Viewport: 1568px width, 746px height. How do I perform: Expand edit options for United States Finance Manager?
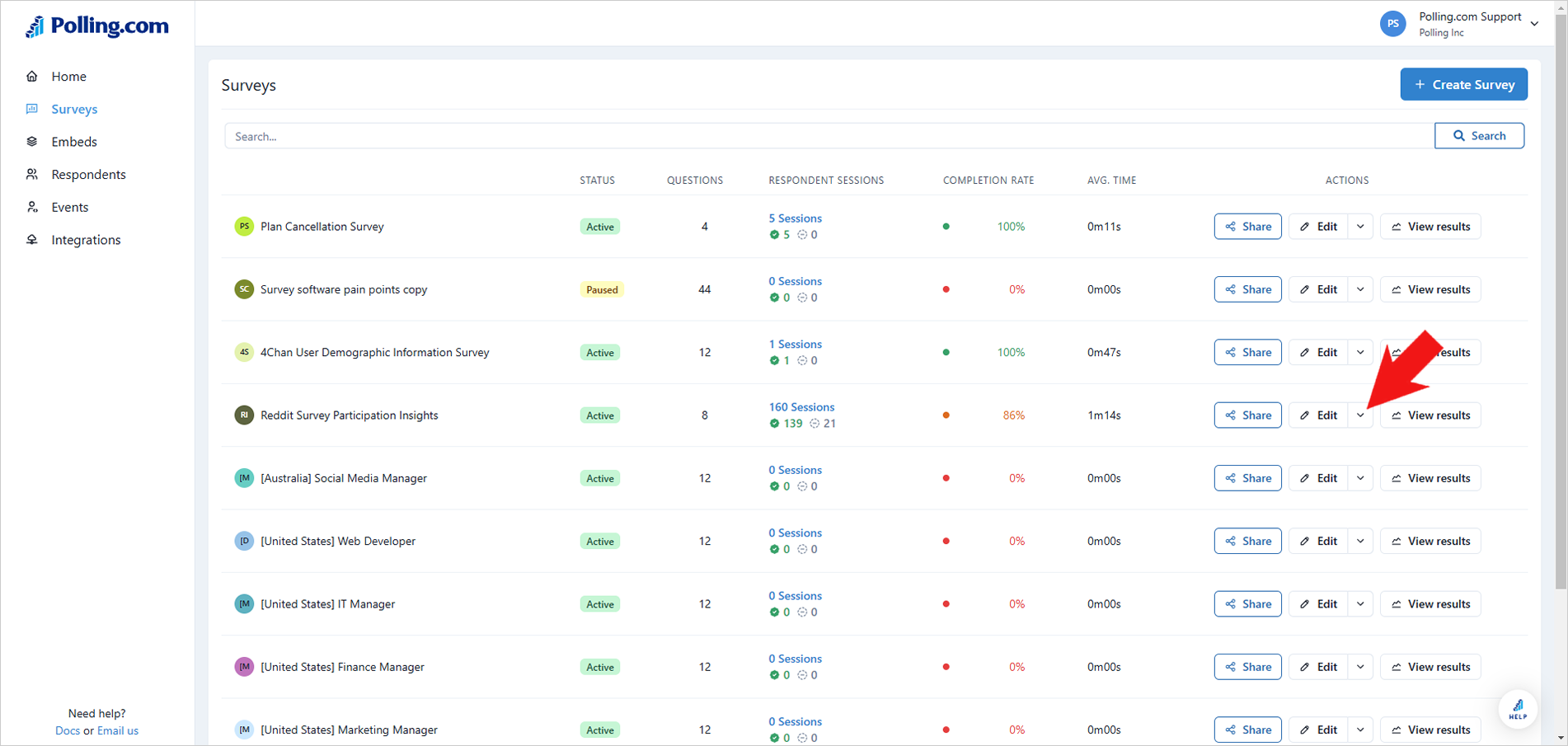1360,667
